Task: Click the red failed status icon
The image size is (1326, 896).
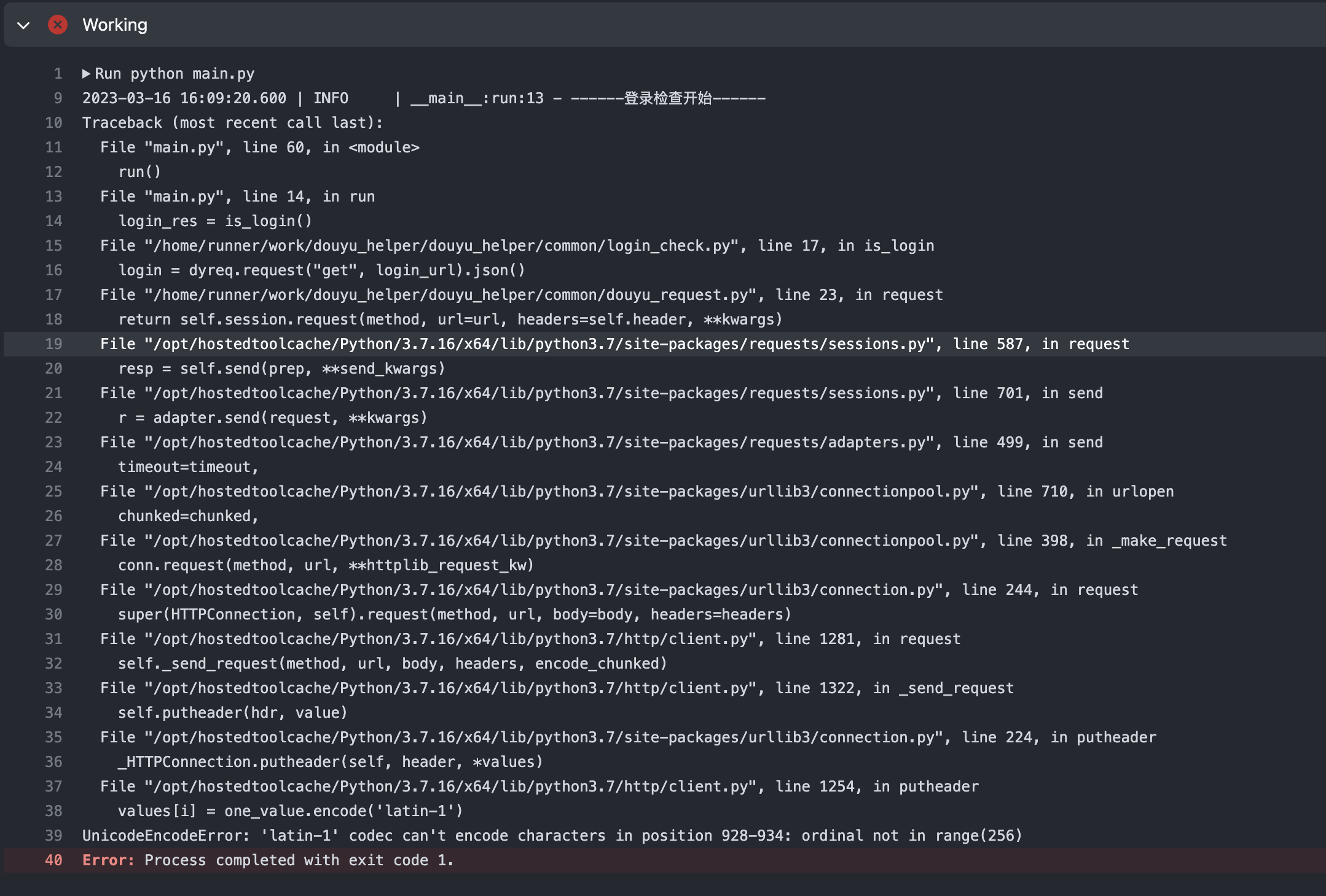Action: click(58, 25)
